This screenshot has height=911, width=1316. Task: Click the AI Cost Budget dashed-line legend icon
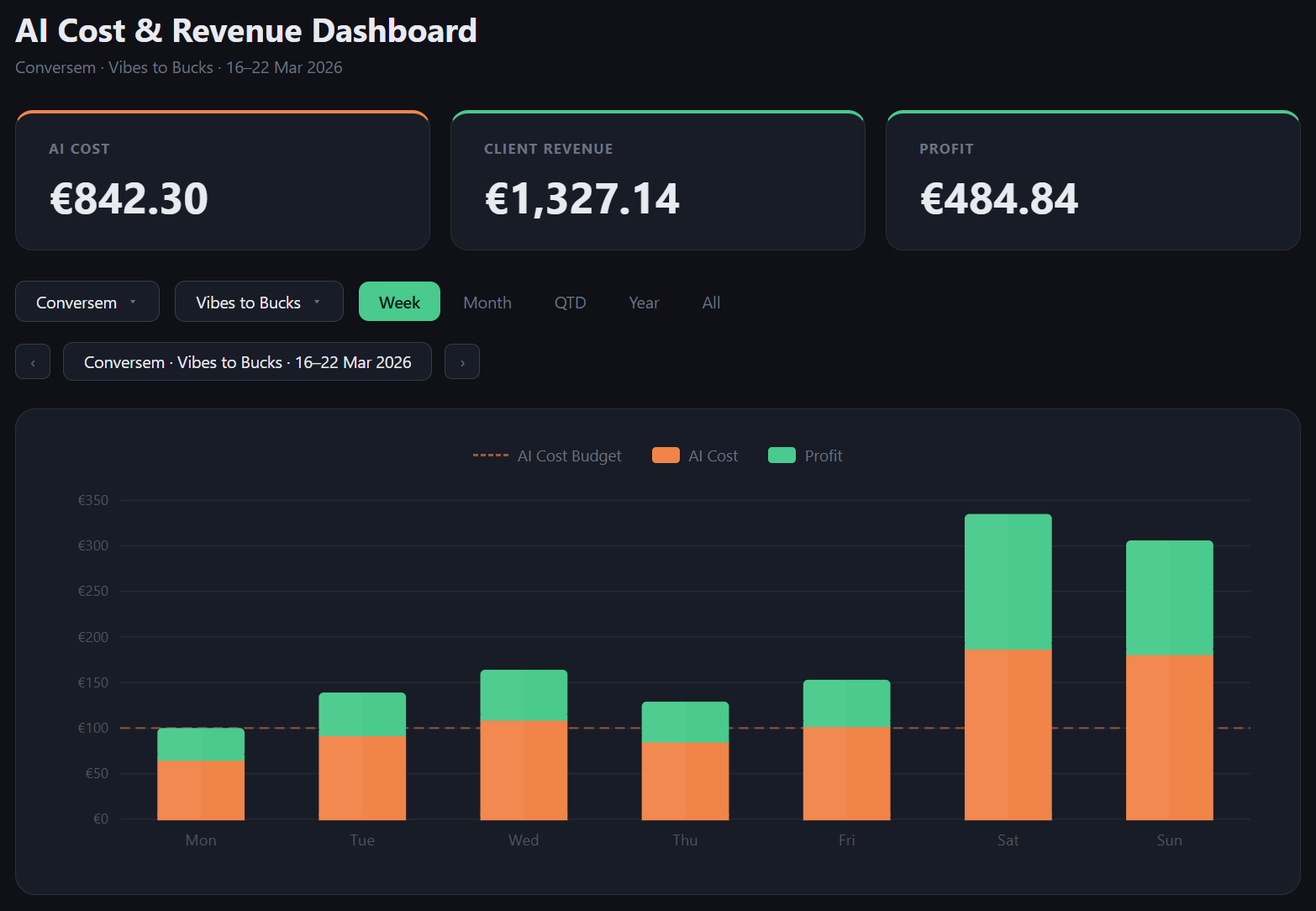(490, 455)
